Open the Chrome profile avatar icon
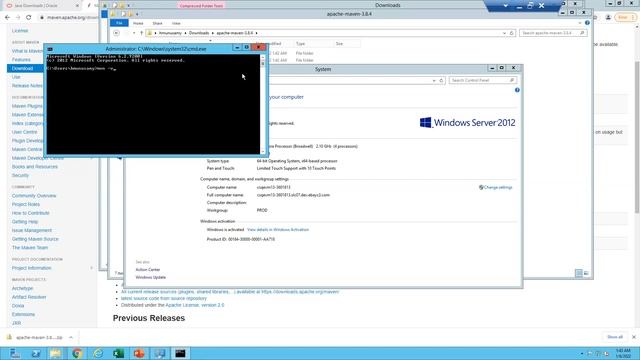 (608, 18)
